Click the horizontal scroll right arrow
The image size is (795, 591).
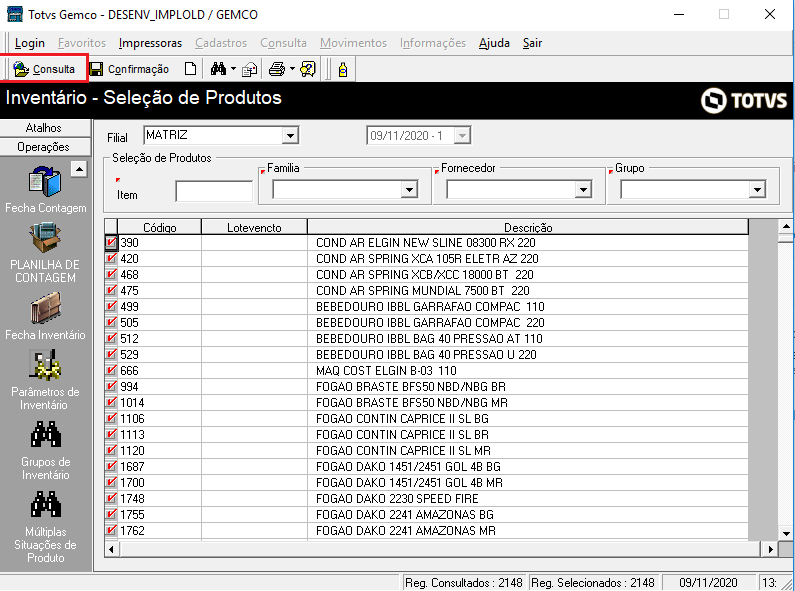(770, 549)
